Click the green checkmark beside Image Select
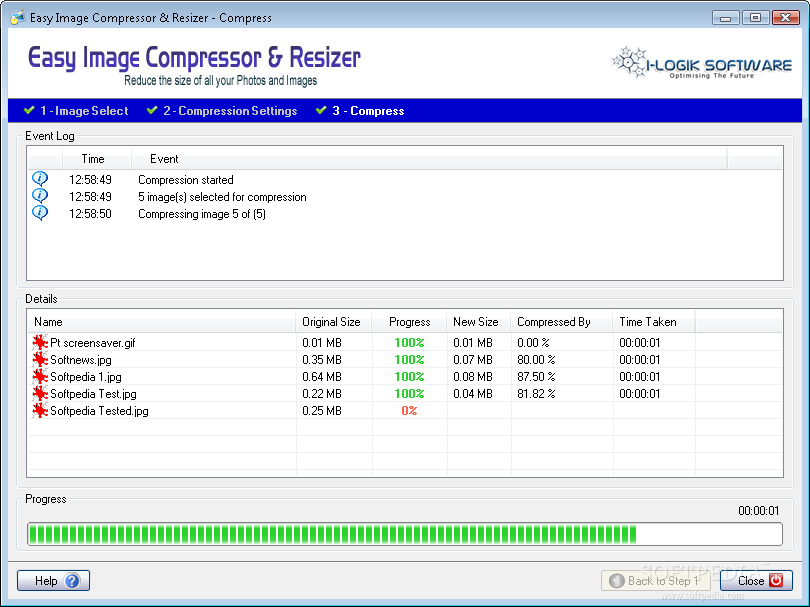Screen dimensions: 810x607 coord(29,110)
